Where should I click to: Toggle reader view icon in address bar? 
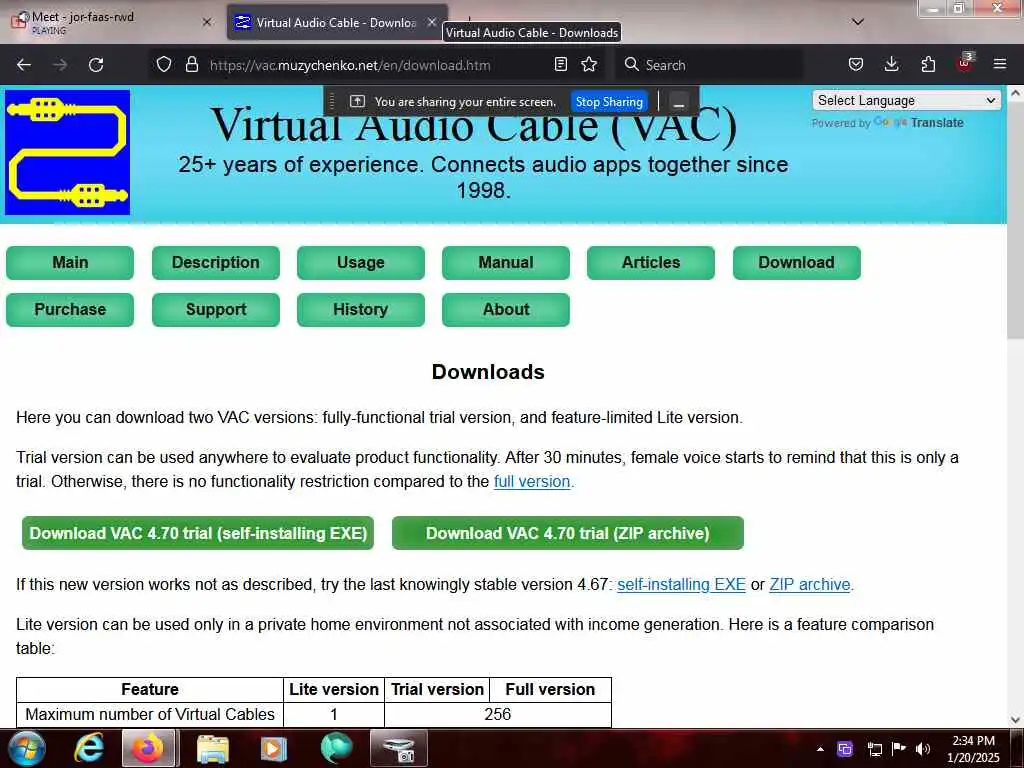(560, 64)
